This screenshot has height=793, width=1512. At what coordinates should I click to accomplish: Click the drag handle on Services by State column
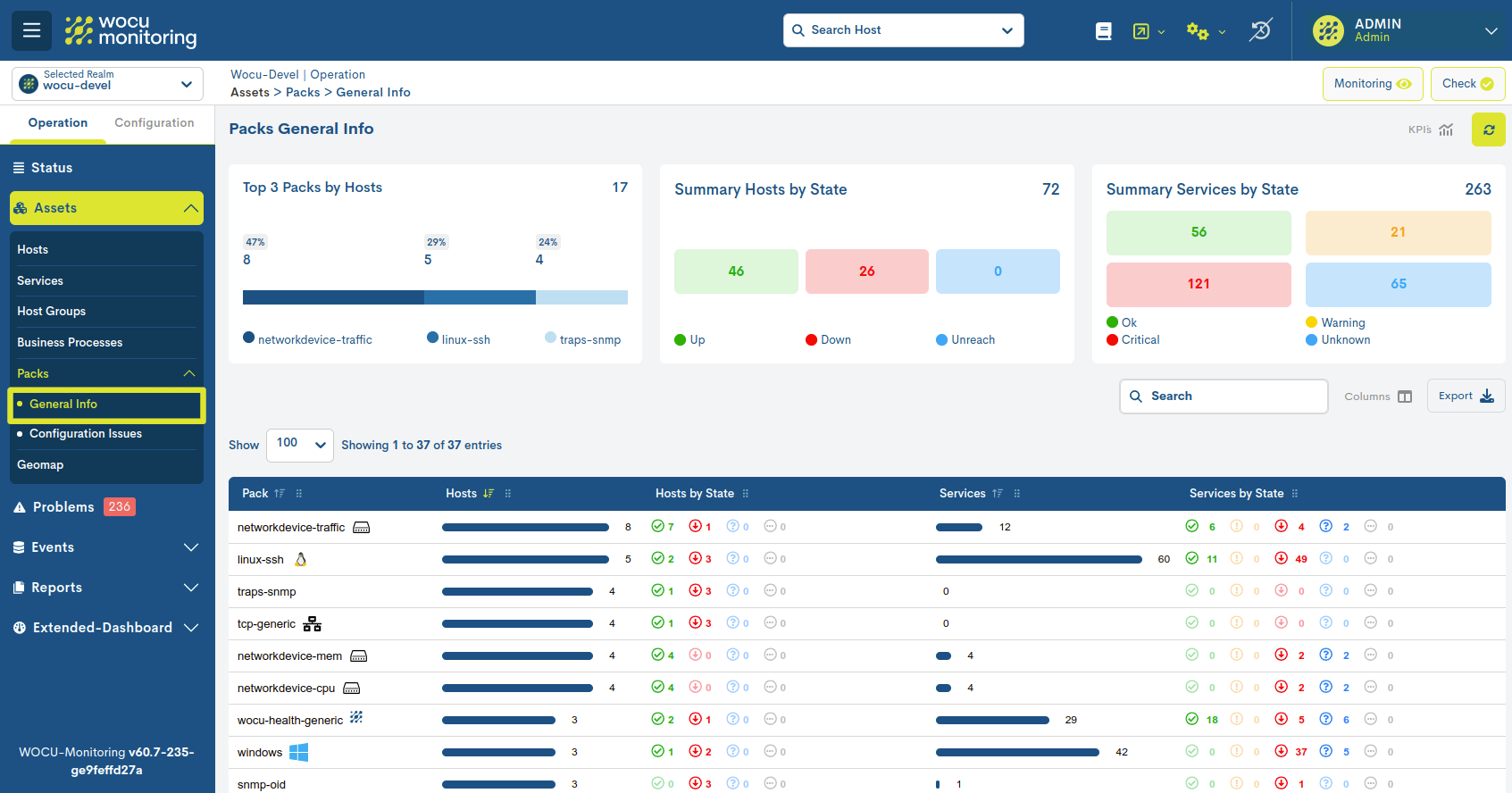(x=1295, y=494)
